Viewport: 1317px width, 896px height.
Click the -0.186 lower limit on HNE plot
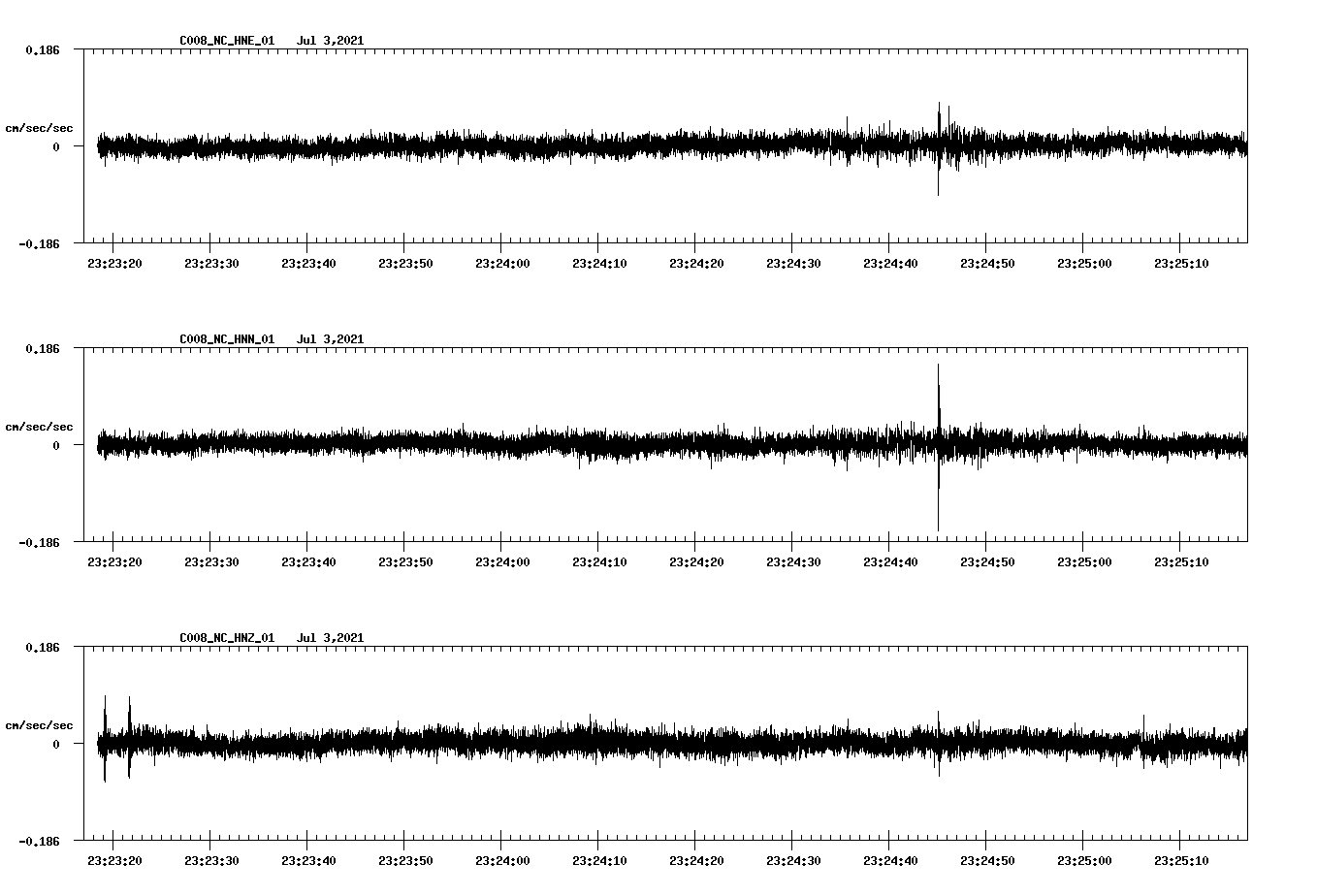[x=39, y=244]
